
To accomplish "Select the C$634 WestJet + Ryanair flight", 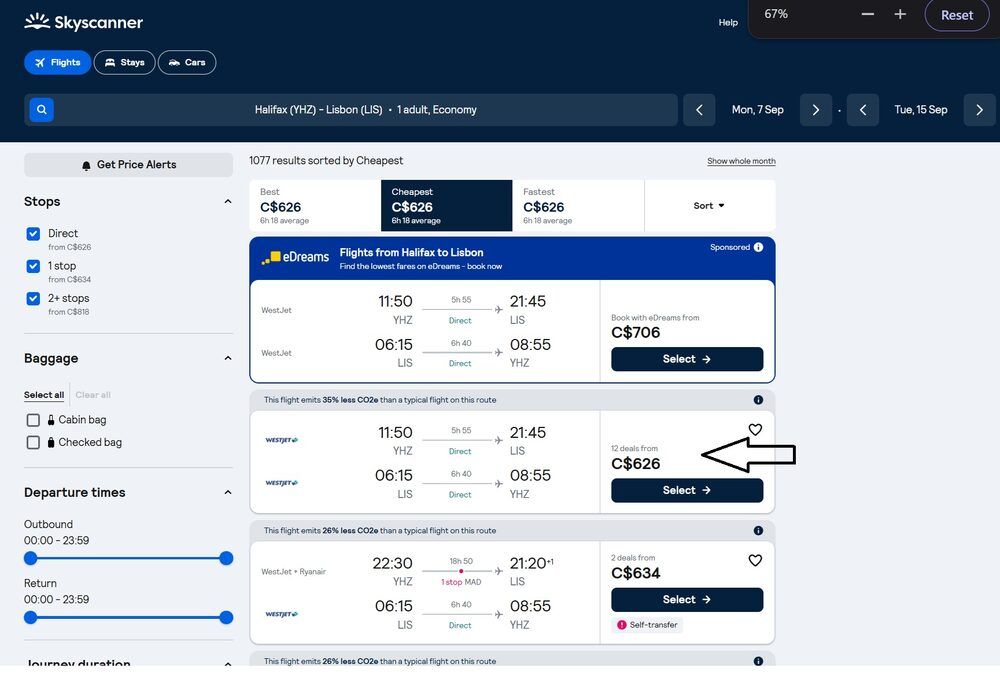I will click(x=687, y=600).
